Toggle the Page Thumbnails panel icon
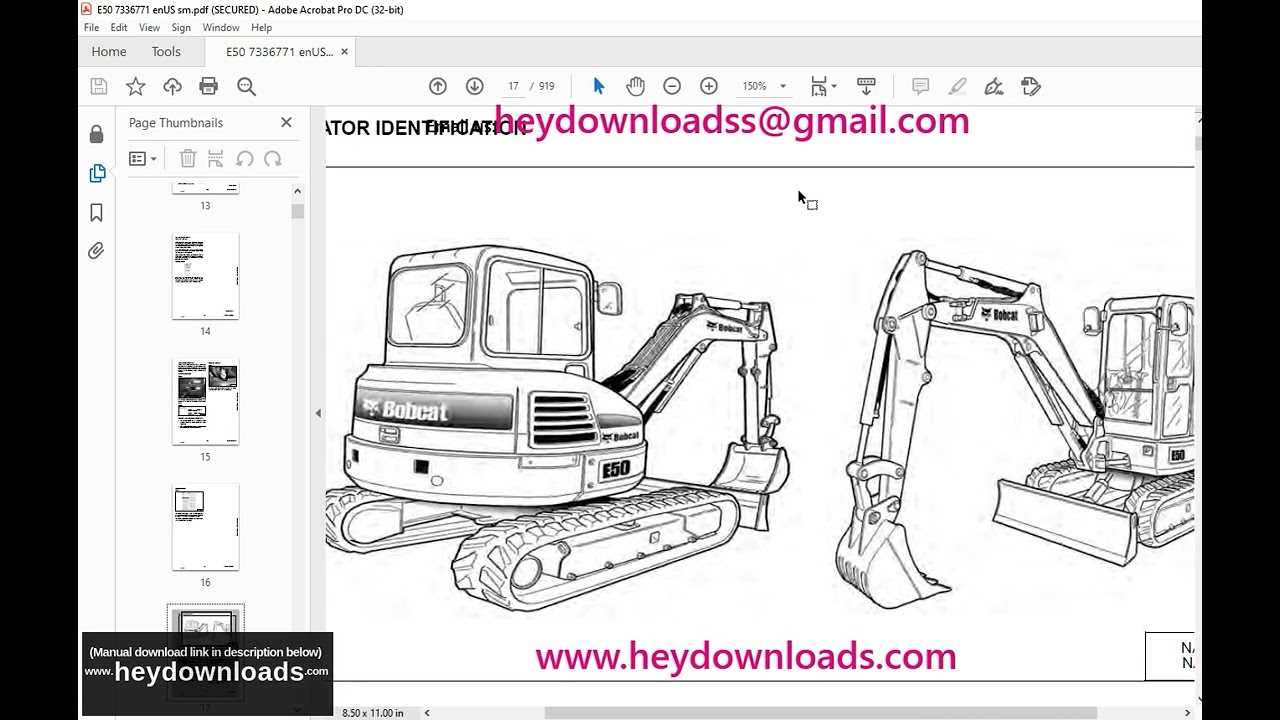 click(96, 173)
